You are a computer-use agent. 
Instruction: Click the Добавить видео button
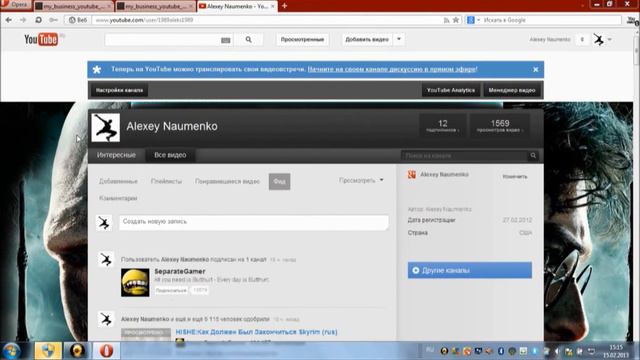pyautogui.click(x=367, y=40)
